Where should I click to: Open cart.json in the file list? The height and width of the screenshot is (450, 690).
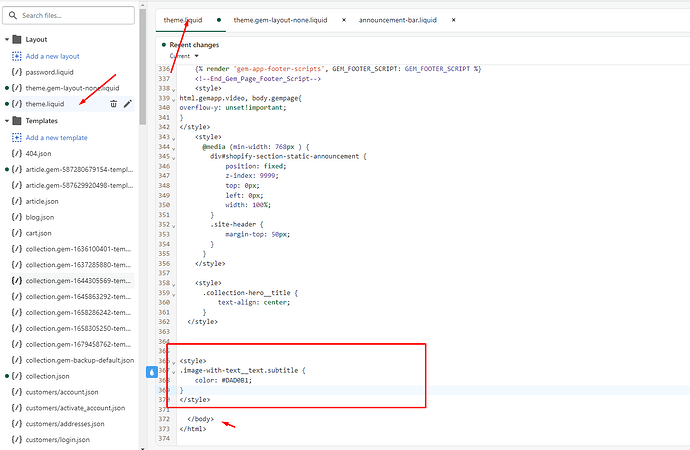41,233
